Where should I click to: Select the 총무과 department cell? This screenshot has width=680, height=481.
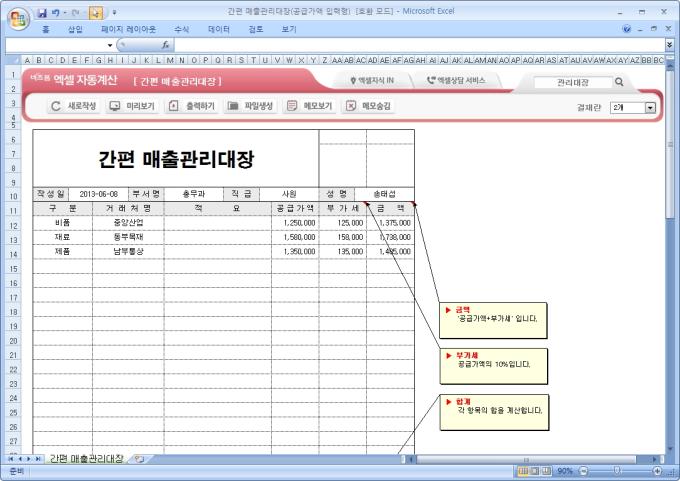(x=194, y=194)
